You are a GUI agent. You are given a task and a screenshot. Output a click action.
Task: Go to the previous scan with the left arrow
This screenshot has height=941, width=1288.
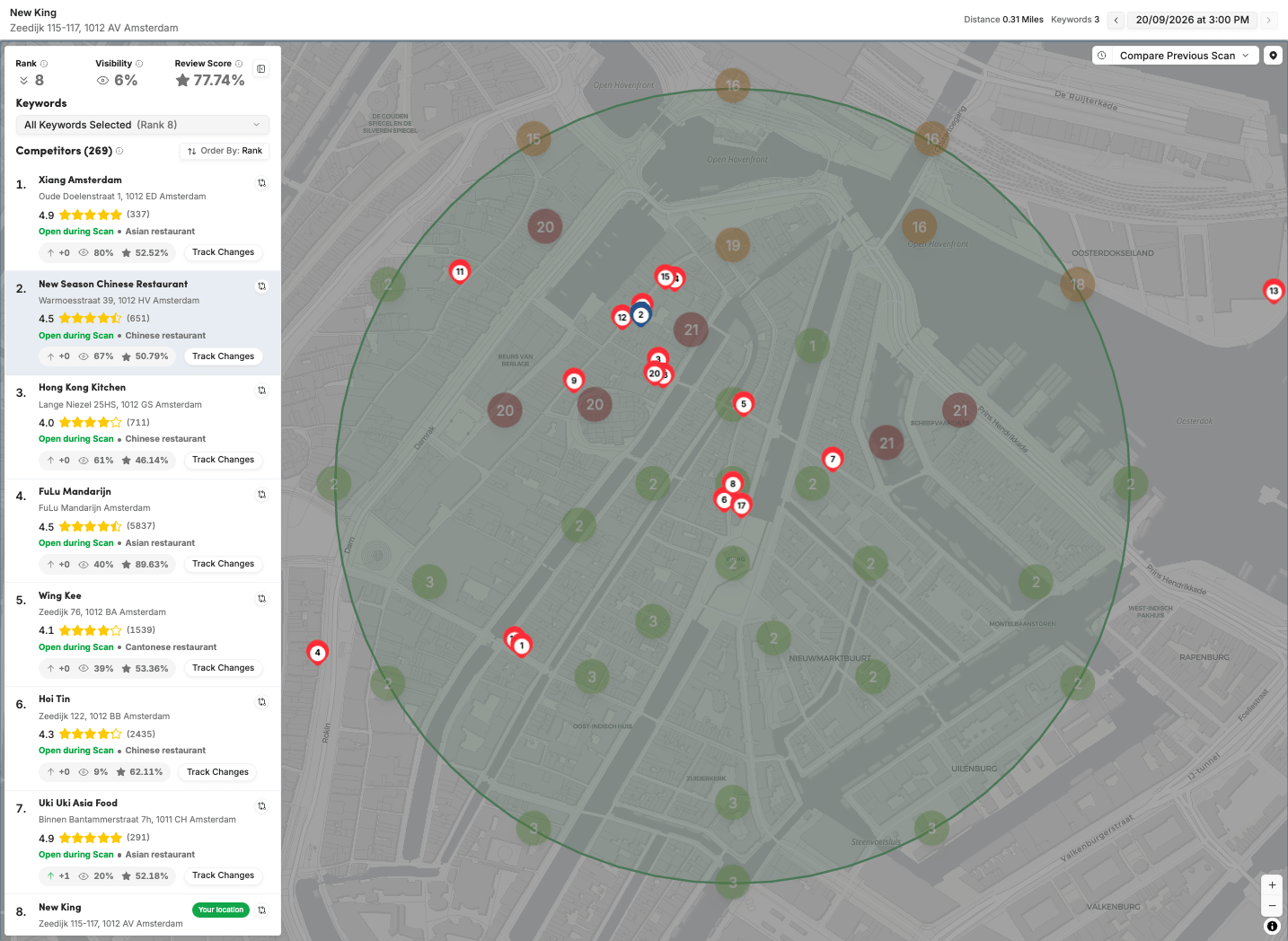click(x=1116, y=20)
